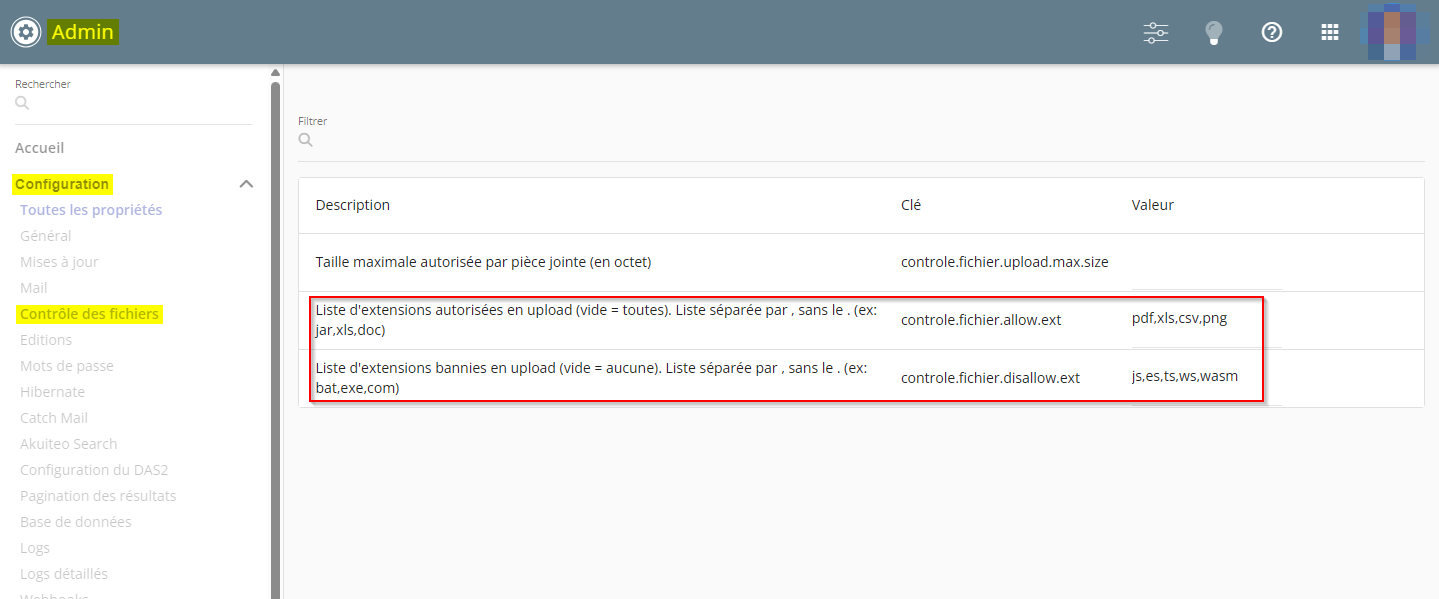Click the lightbulb icon in header

[x=1214, y=32]
